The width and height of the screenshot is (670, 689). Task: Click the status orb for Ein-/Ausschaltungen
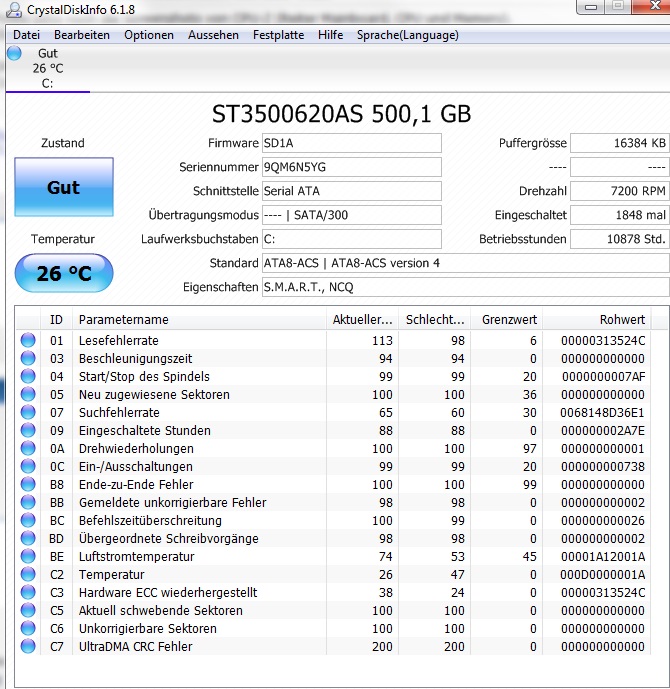28,466
